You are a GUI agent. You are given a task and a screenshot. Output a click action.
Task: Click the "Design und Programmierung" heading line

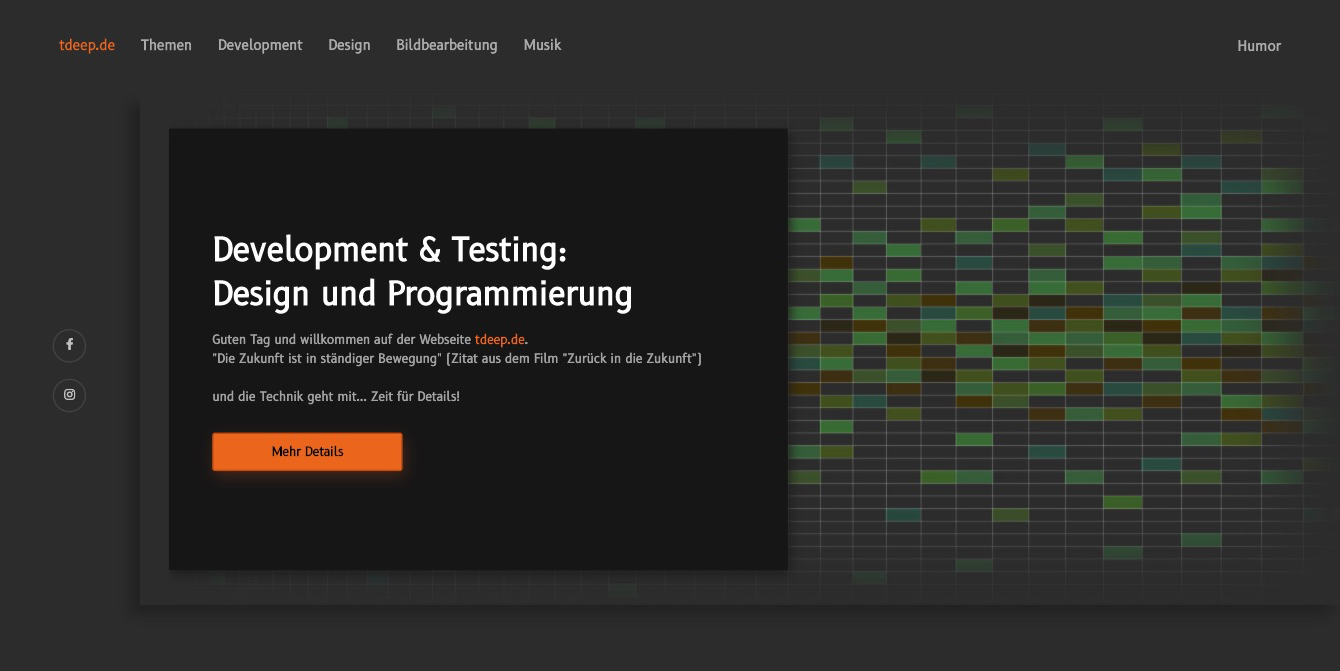click(422, 294)
